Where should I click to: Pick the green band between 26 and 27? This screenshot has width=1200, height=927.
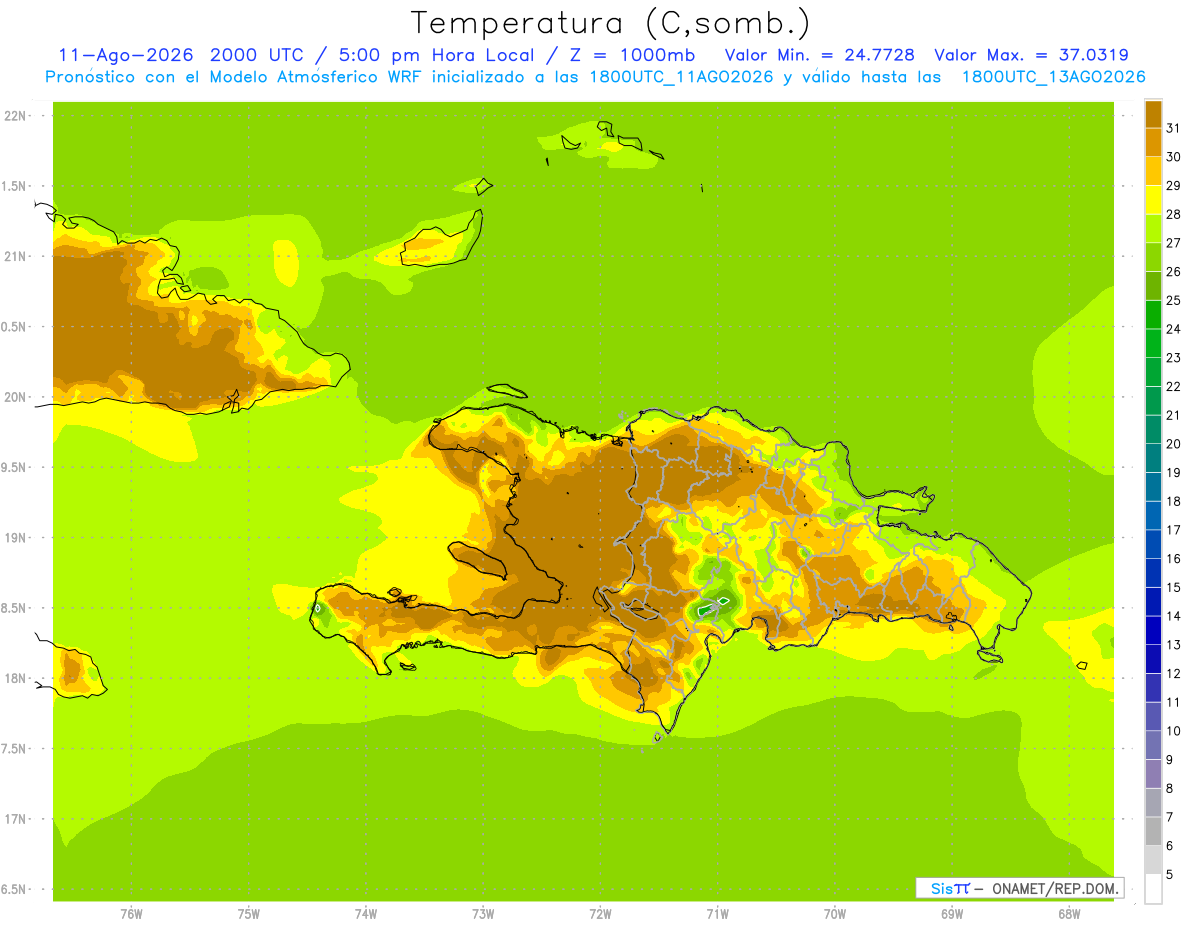[x=1153, y=257]
